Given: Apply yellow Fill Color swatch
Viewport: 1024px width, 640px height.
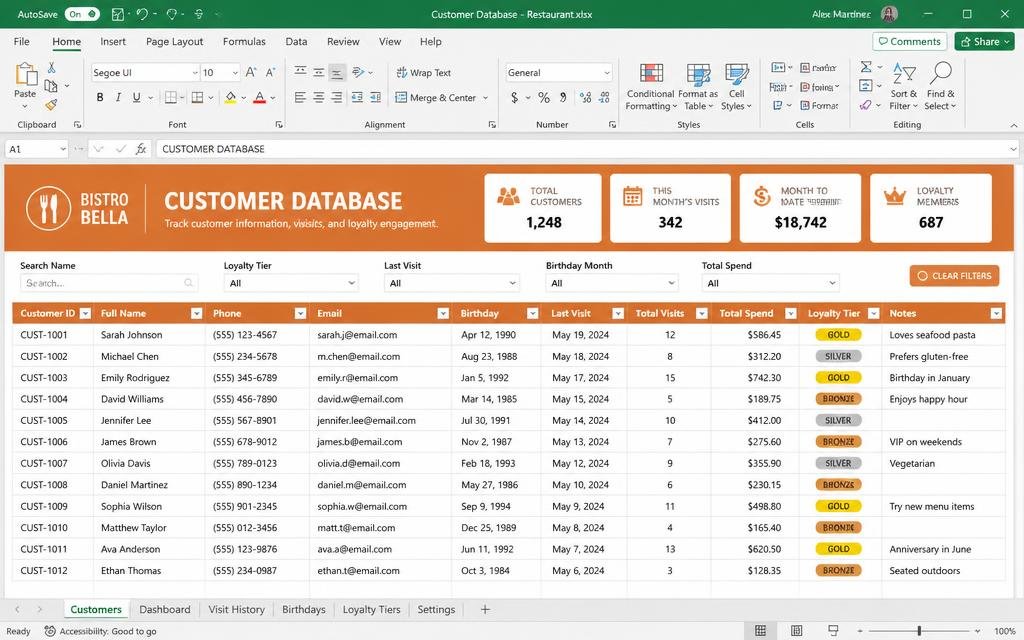Looking at the screenshot, I should [x=231, y=97].
